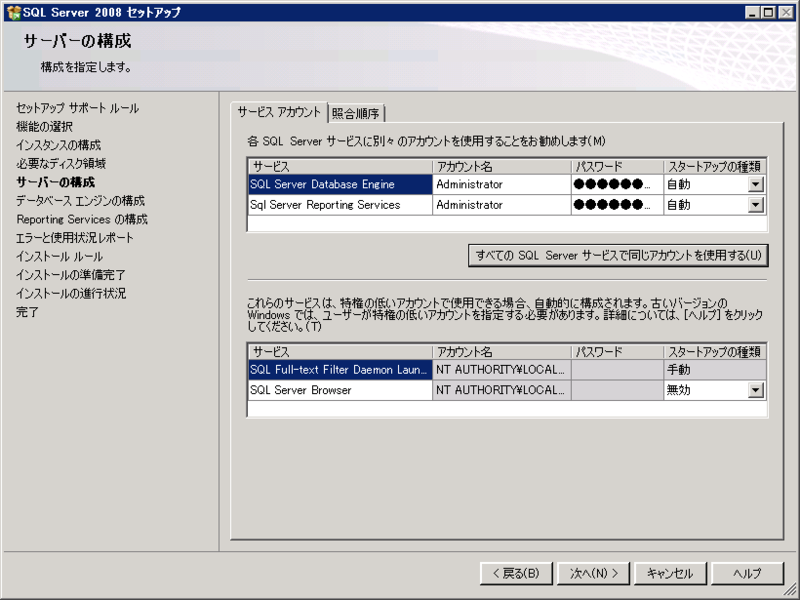
Task: Click the 戻る(B) button
Action: coord(515,573)
